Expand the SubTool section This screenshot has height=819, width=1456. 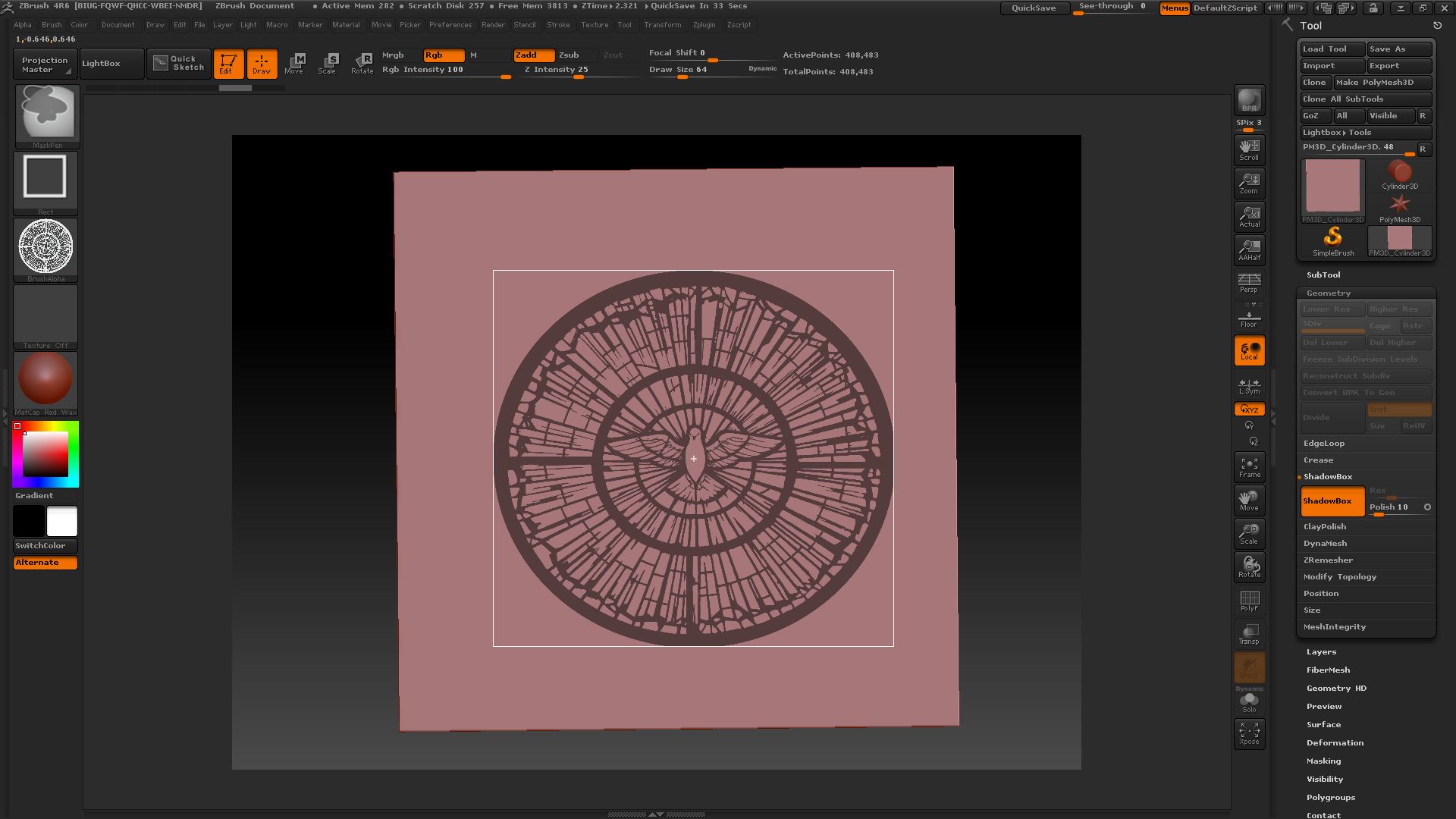point(1323,275)
